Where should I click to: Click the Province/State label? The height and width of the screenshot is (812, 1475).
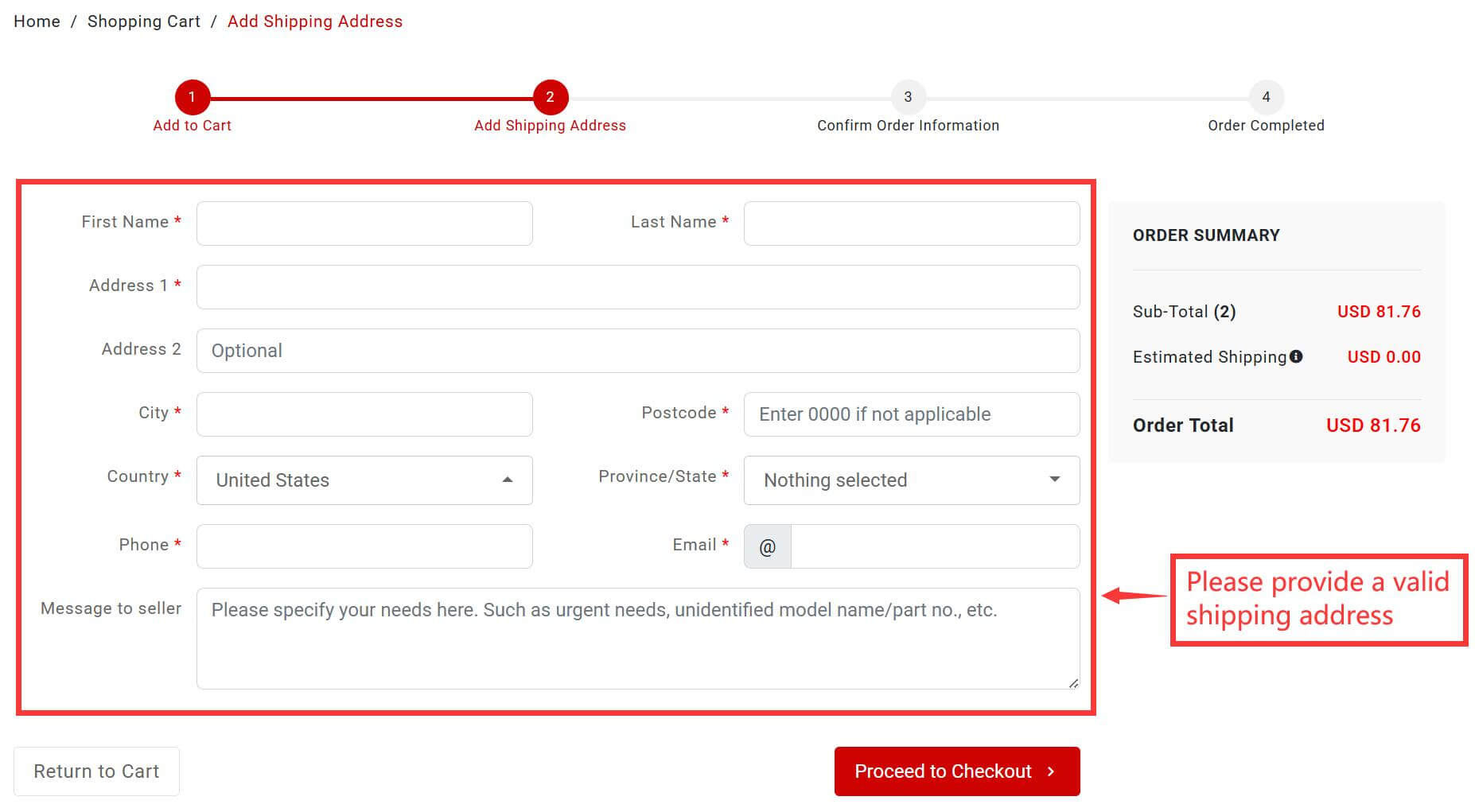[x=657, y=476]
